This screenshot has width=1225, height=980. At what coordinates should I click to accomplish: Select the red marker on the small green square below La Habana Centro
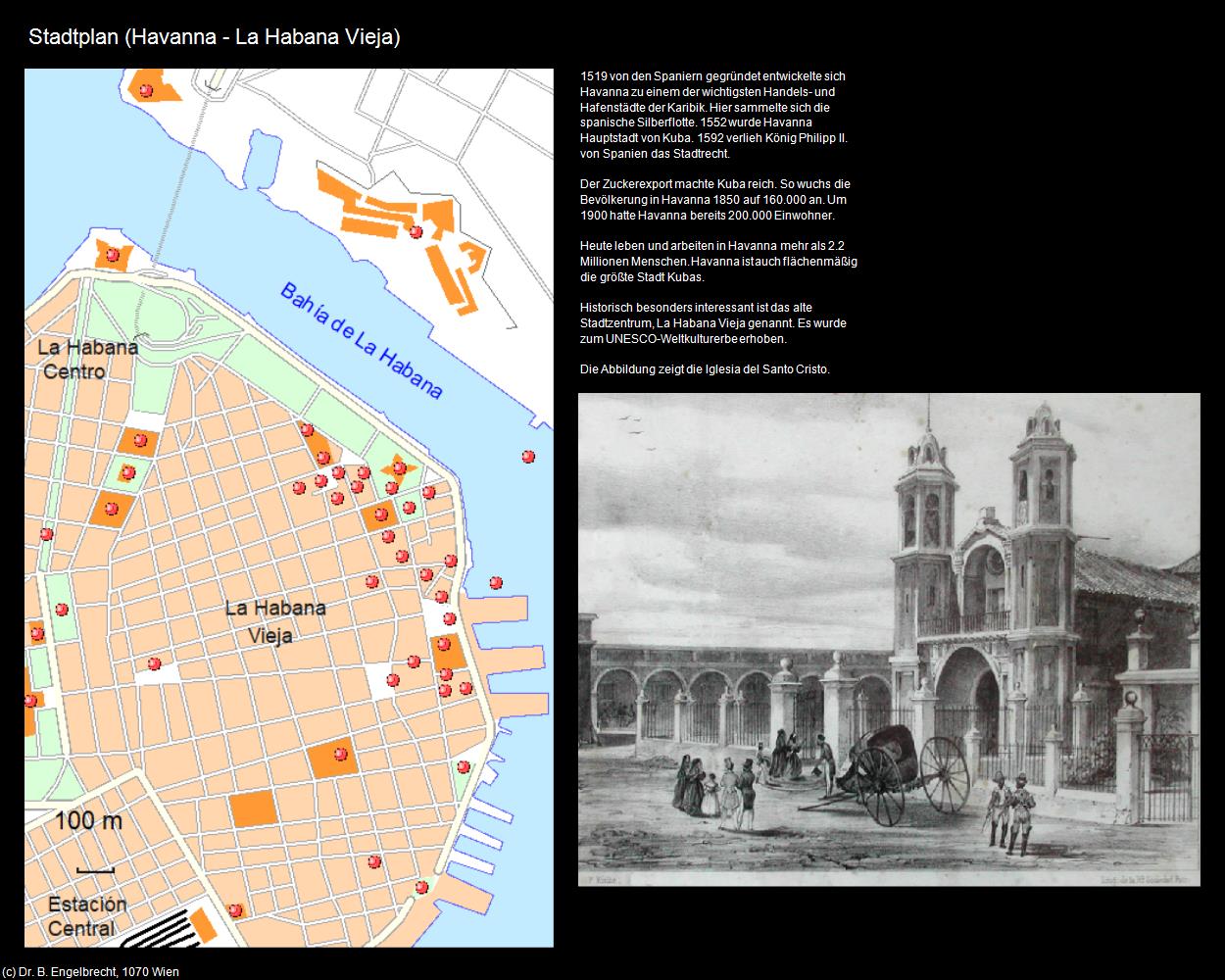click(x=127, y=472)
